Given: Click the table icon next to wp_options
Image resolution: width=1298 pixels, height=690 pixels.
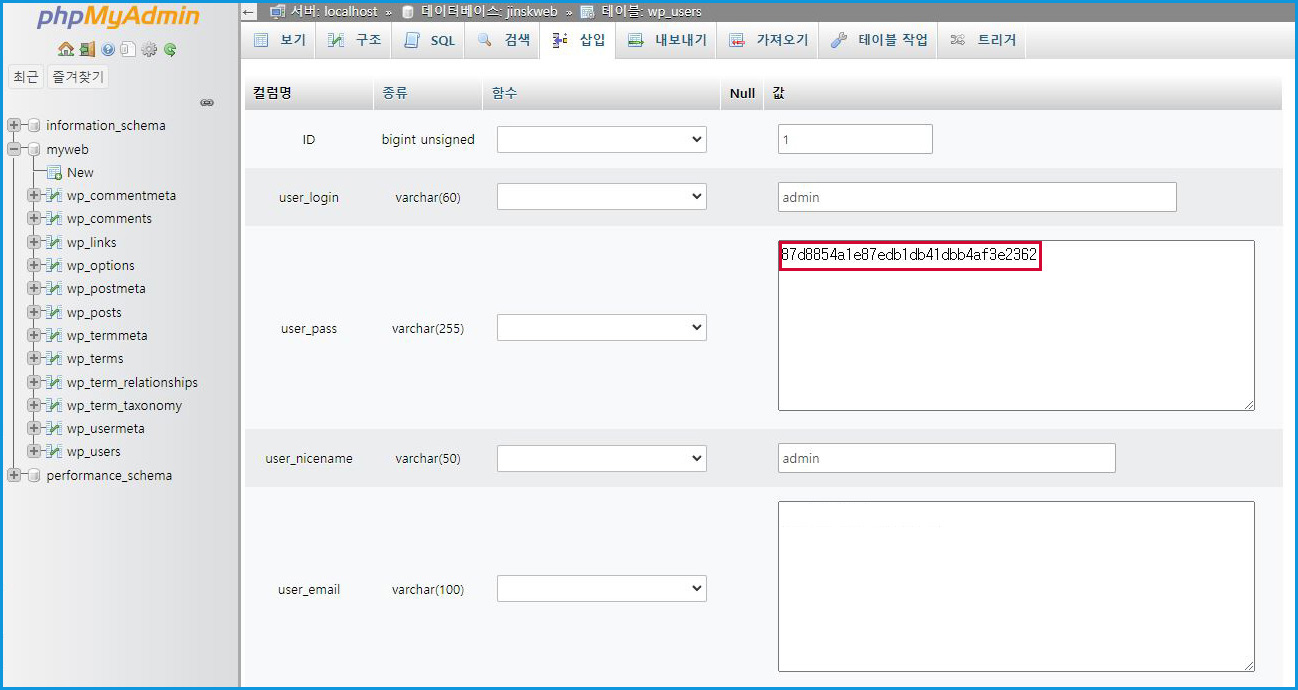Looking at the screenshot, I should point(55,266).
